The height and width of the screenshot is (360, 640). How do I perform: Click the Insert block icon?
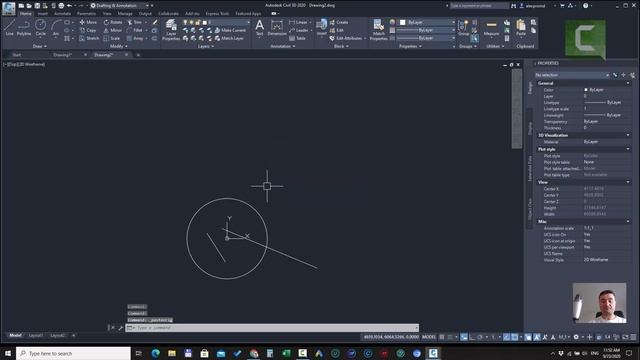322,27
